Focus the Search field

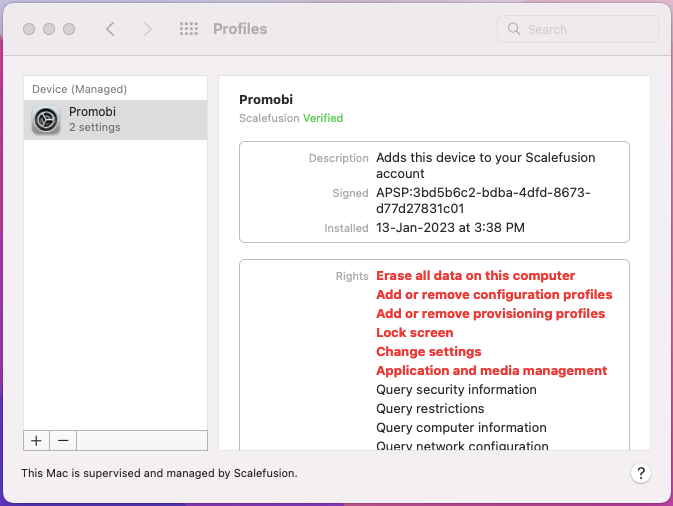tap(578, 29)
